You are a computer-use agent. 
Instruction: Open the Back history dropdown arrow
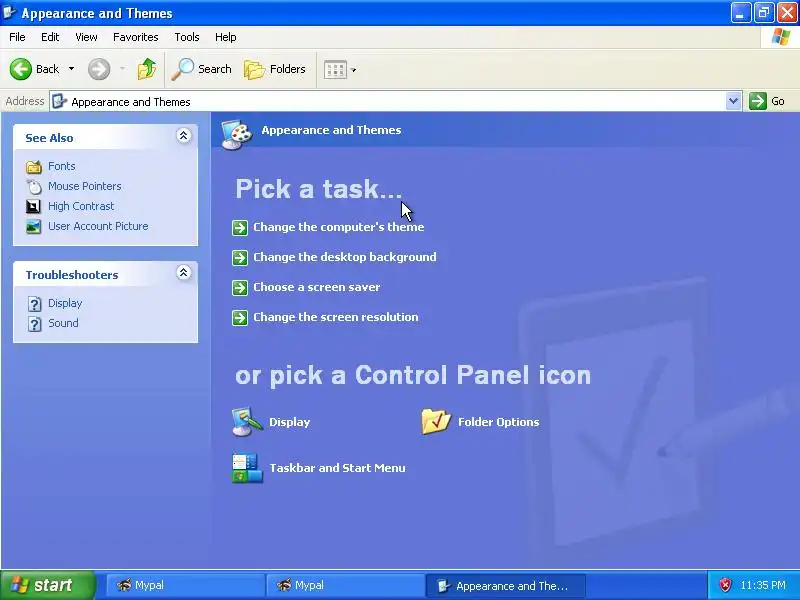coord(71,69)
